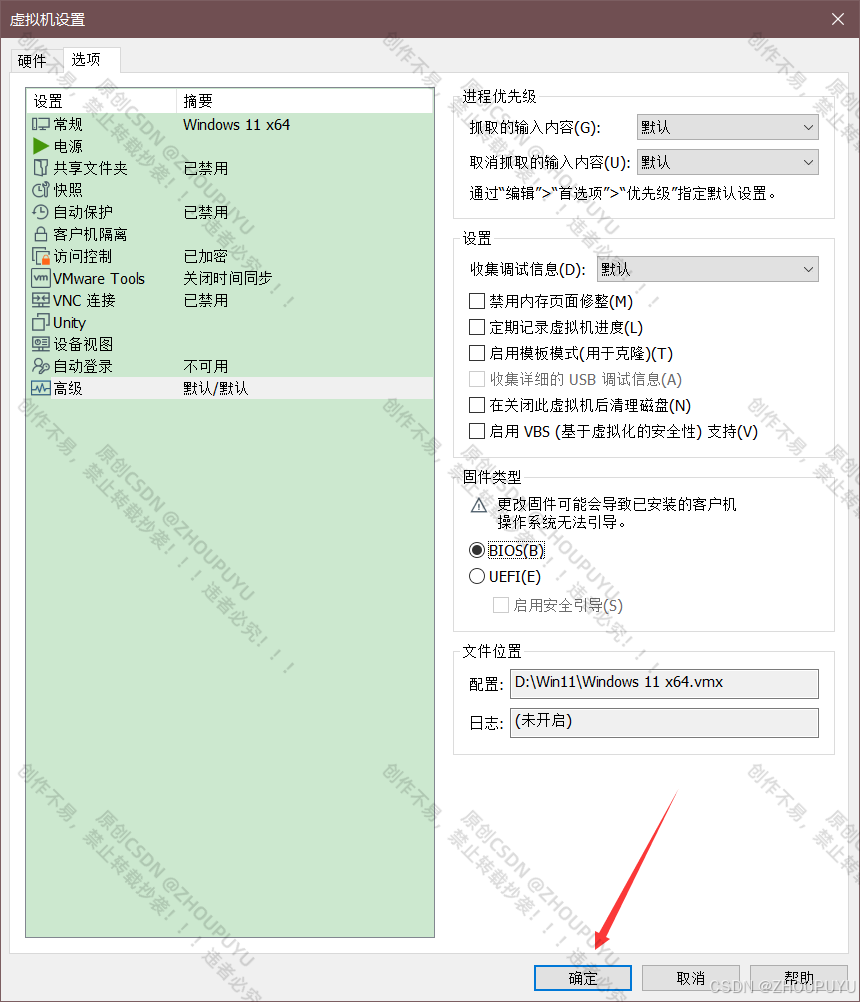This screenshot has height=1002, width=860.
Task: Click the 自动登录 user icon
Action: (41, 366)
